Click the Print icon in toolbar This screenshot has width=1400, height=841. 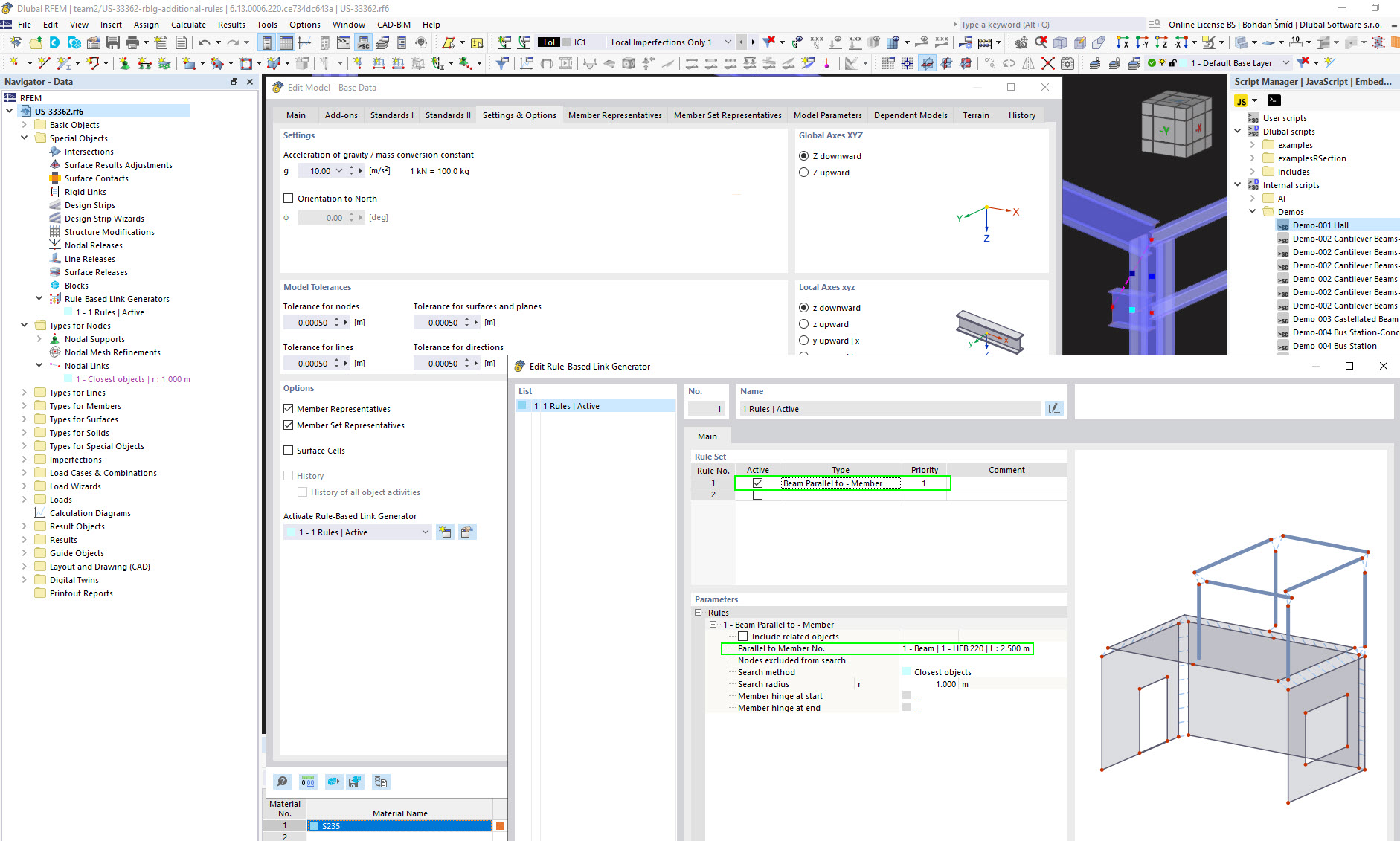pyautogui.click(x=132, y=42)
